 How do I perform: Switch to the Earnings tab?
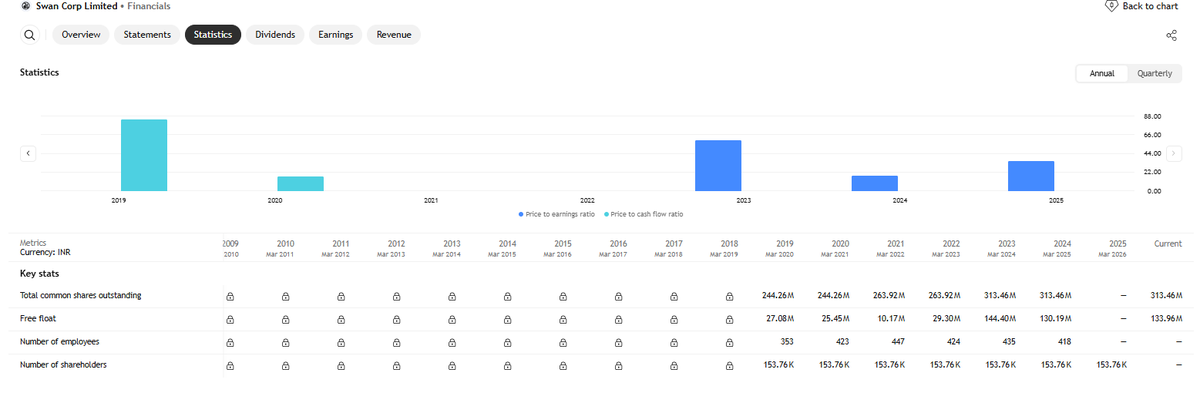pyautogui.click(x=336, y=35)
